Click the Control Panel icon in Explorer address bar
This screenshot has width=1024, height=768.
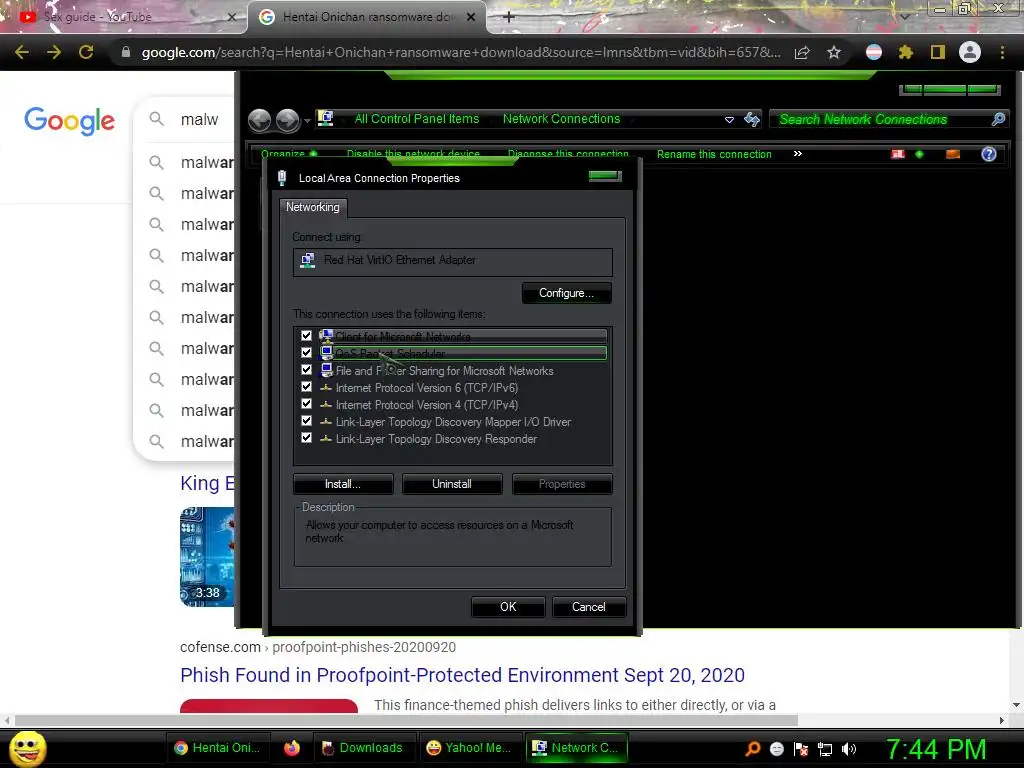(x=325, y=119)
